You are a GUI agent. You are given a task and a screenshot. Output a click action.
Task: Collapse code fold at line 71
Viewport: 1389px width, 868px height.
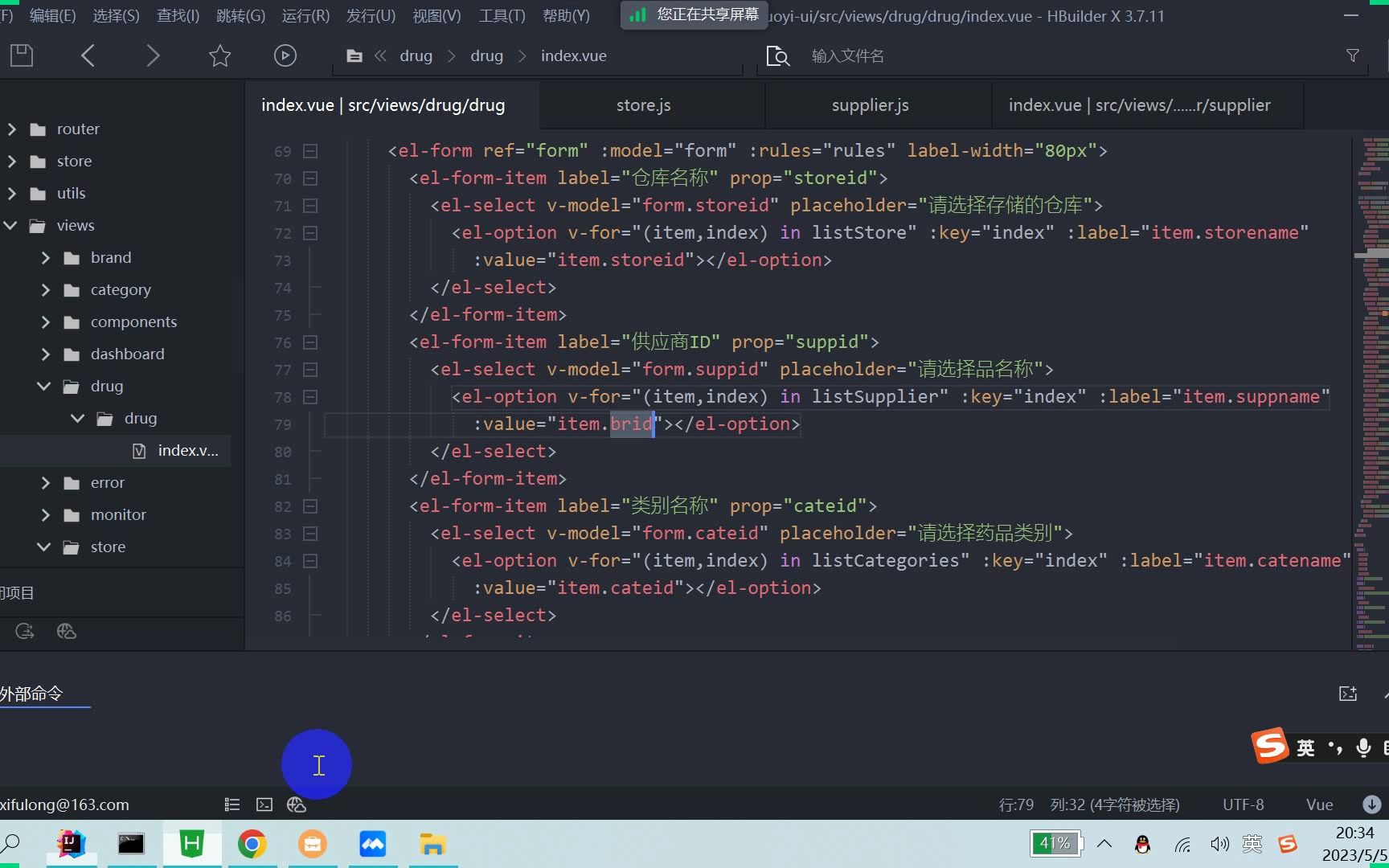(x=310, y=206)
